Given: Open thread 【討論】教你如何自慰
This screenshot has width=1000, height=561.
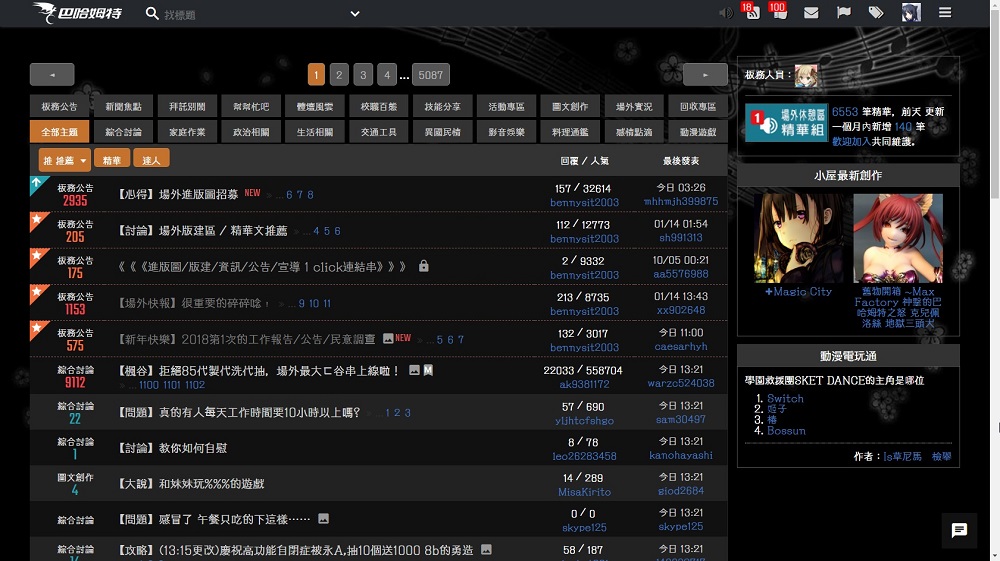Looking at the screenshot, I should coord(173,448).
